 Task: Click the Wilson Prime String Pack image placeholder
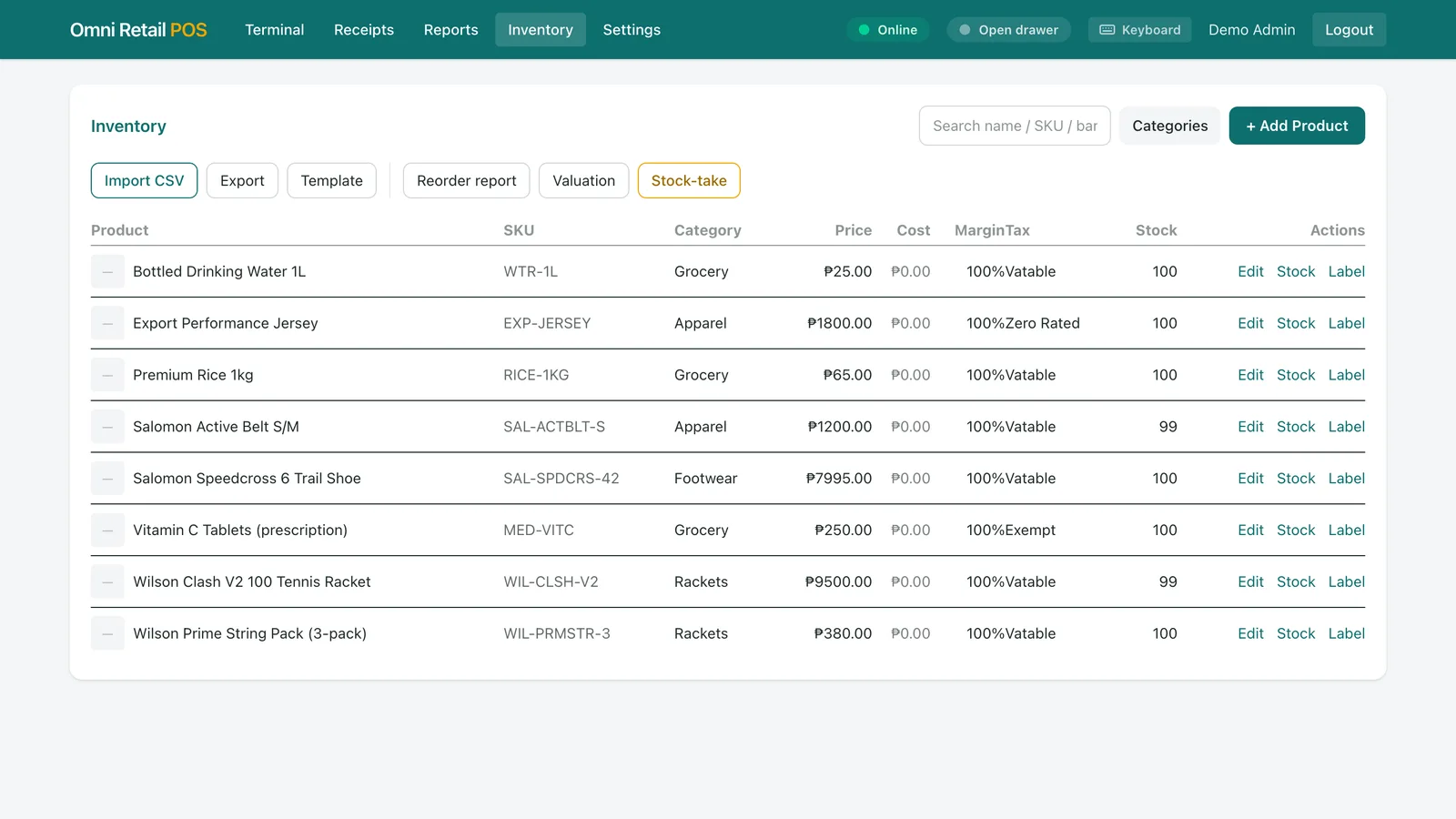click(x=107, y=633)
